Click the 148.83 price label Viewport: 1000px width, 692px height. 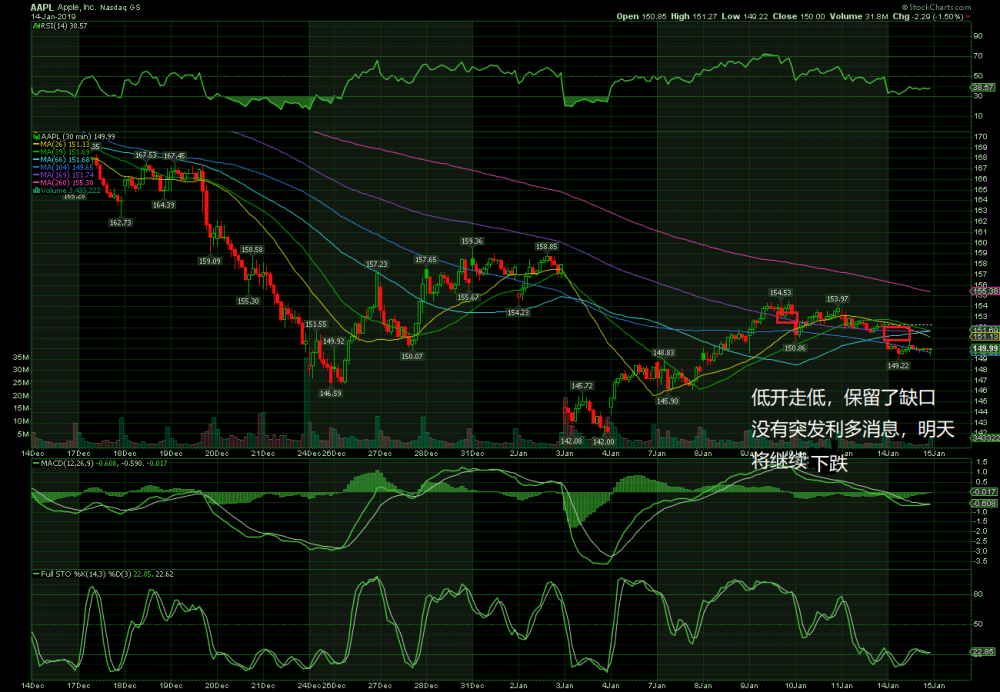tap(663, 352)
